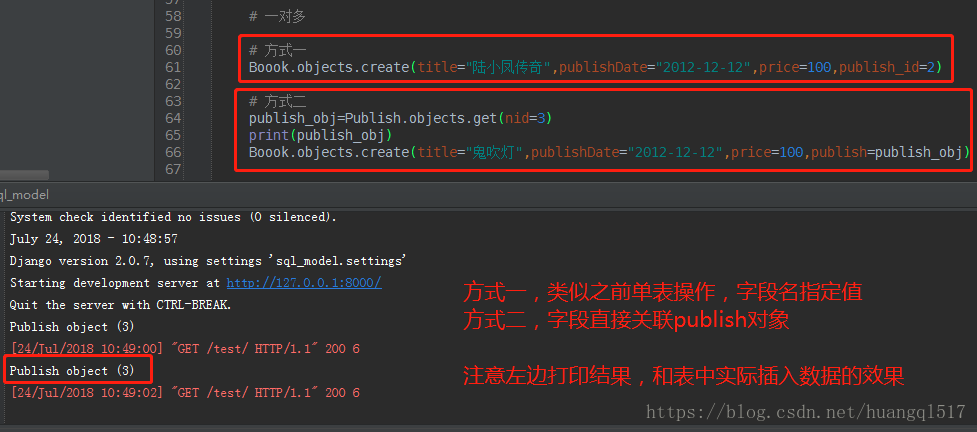Image resolution: width=977 pixels, height=432 pixels.
Task: Click 'Quit the server with CTRL-BREAK.' line
Action: [120, 305]
